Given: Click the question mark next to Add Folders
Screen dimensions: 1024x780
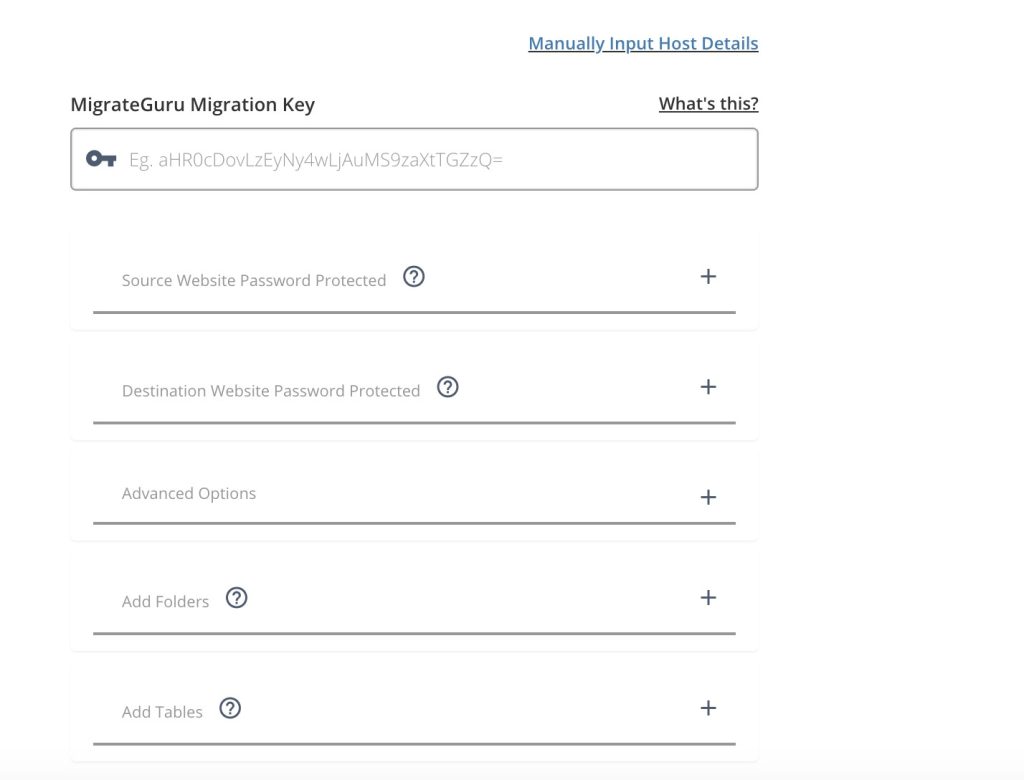Looking at the screenshot, I should click(236, 598).
